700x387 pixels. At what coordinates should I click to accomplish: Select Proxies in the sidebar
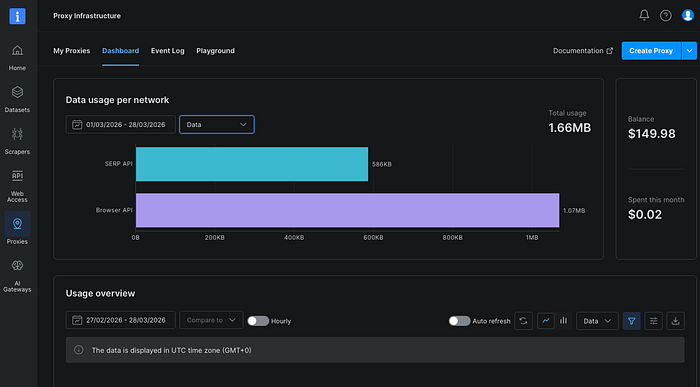(17, 228)
